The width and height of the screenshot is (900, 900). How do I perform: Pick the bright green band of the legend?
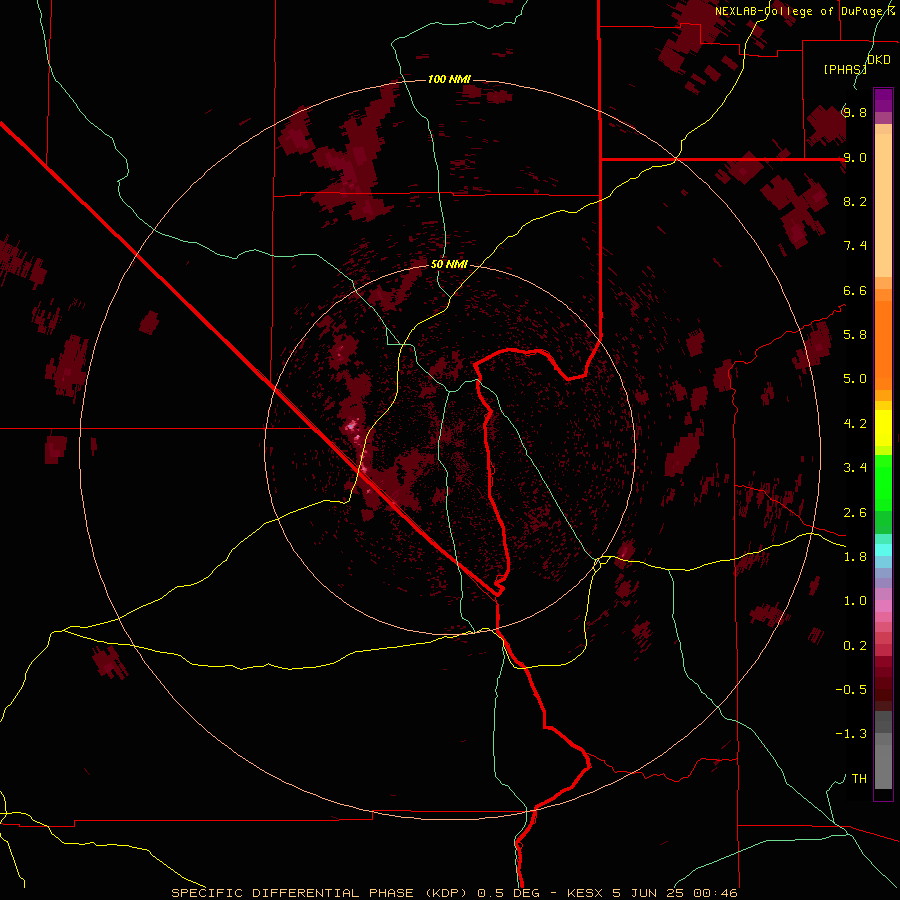pos(883,483)
